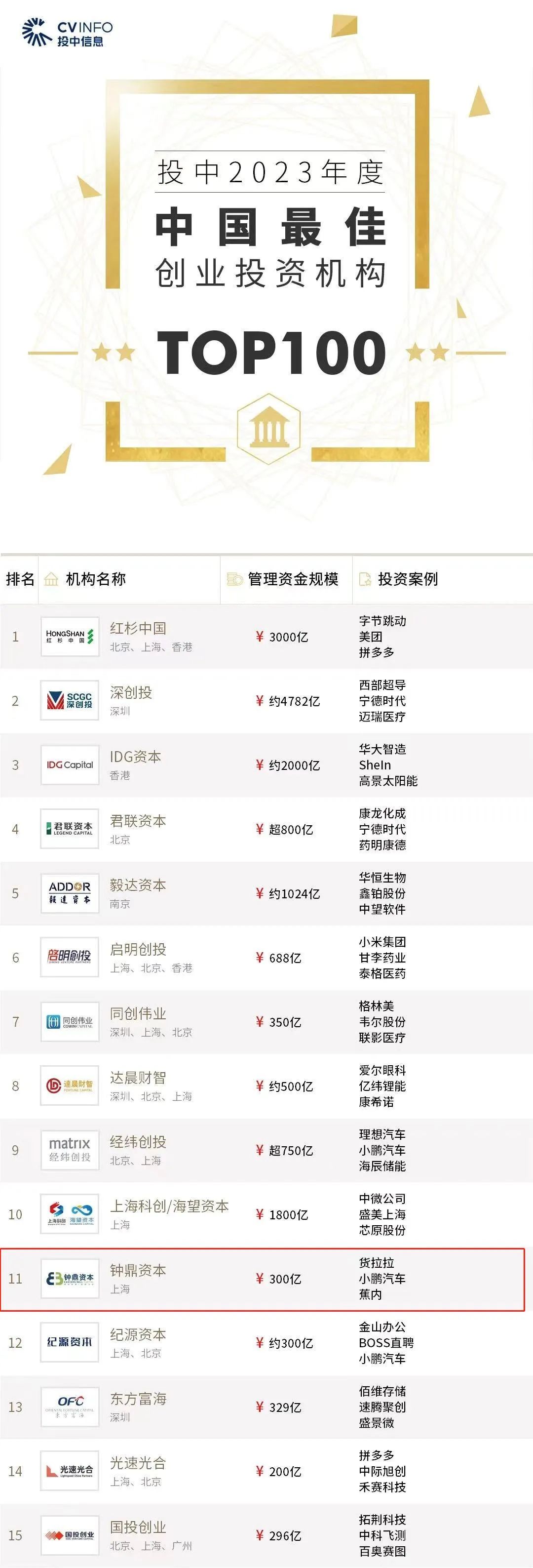
Task: Click the 排名 column header
Action: tap(20, 579)
